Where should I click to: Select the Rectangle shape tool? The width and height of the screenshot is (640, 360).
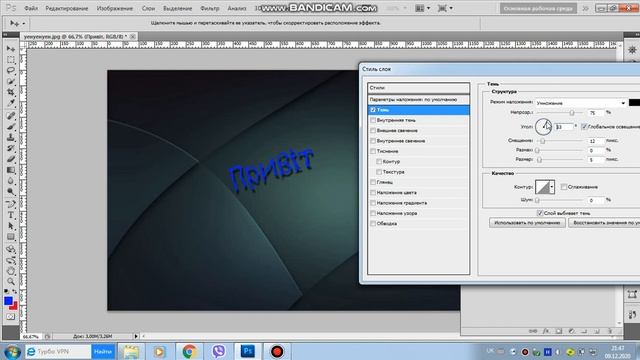pyautogui.click(x=11, y=237)
